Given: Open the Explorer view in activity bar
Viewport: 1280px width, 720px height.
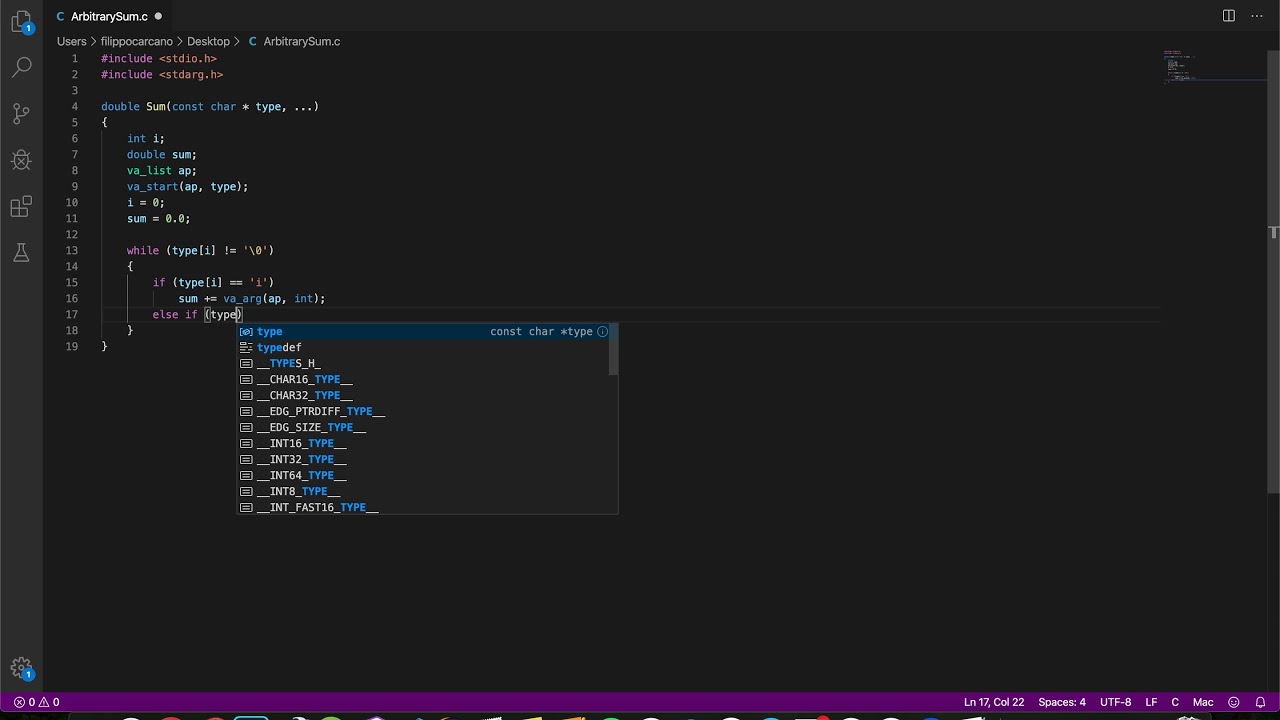Looking at the screenshot, I should (21, 22).
